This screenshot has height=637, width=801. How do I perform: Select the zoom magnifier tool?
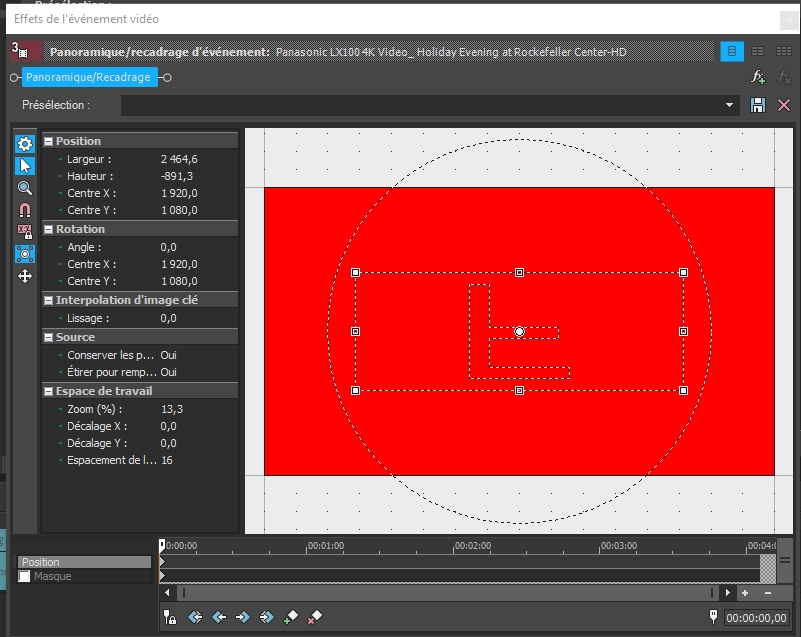tap(25, 188)
